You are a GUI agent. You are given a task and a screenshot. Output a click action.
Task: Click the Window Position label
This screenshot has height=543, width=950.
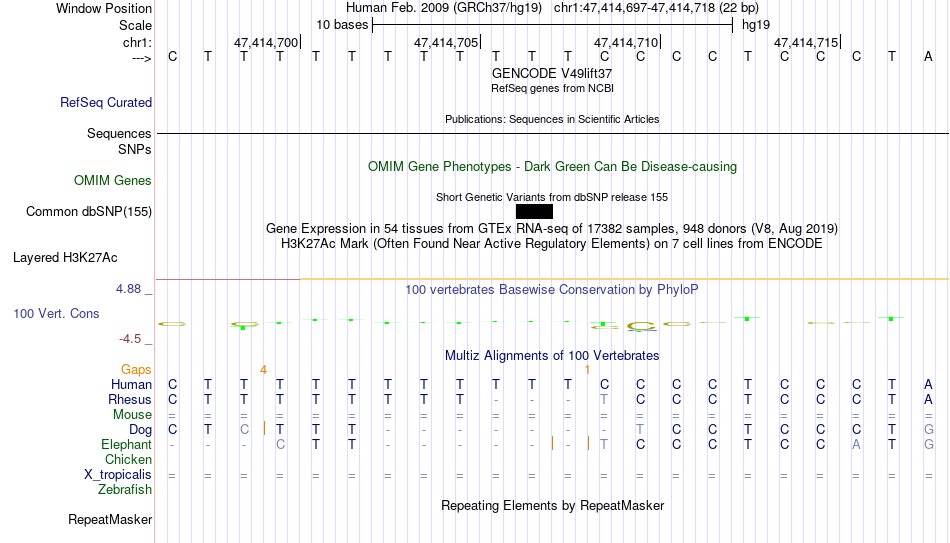pyautogui.click(x=104, y=8)
